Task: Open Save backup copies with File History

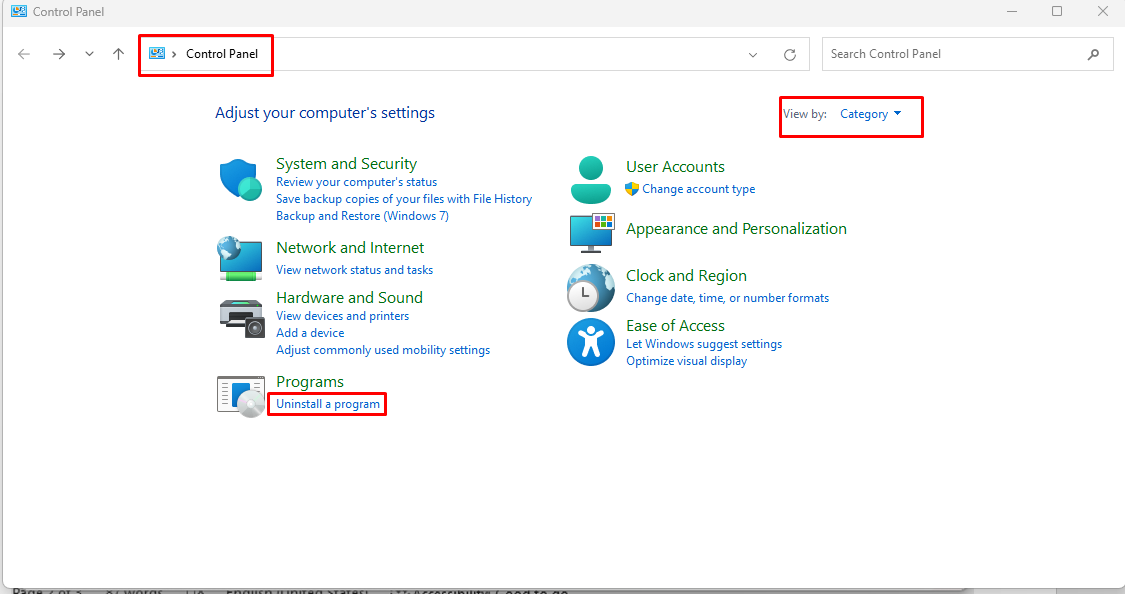Action: click(404, 199)
